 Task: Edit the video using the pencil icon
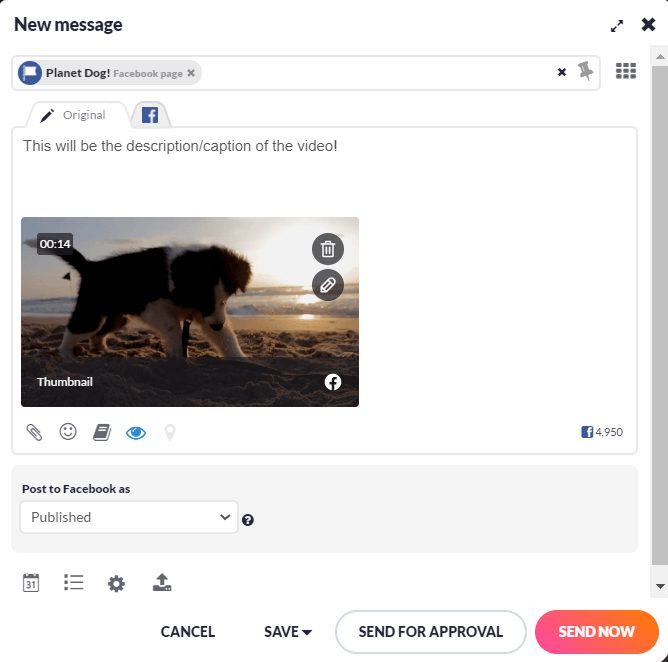328,285
